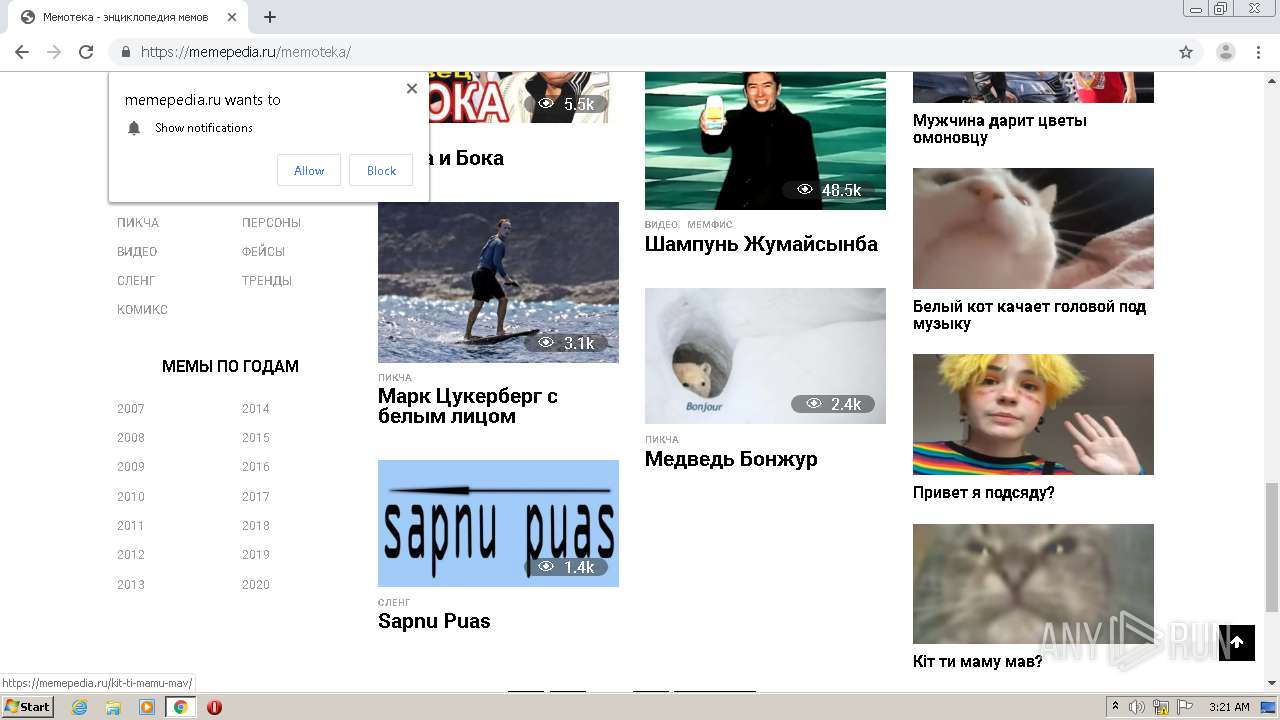Open the КОМИКС category link
This screenshot has height=720, width=1280.
[142, 310]
